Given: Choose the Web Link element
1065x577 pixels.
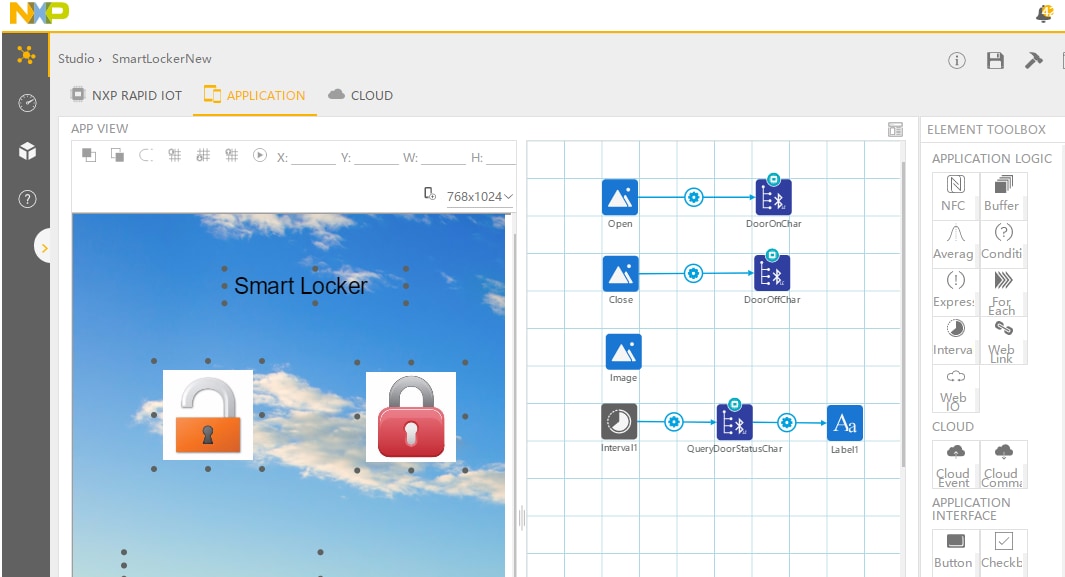Looking at the screenshot, I should (x=1002, y=338).
